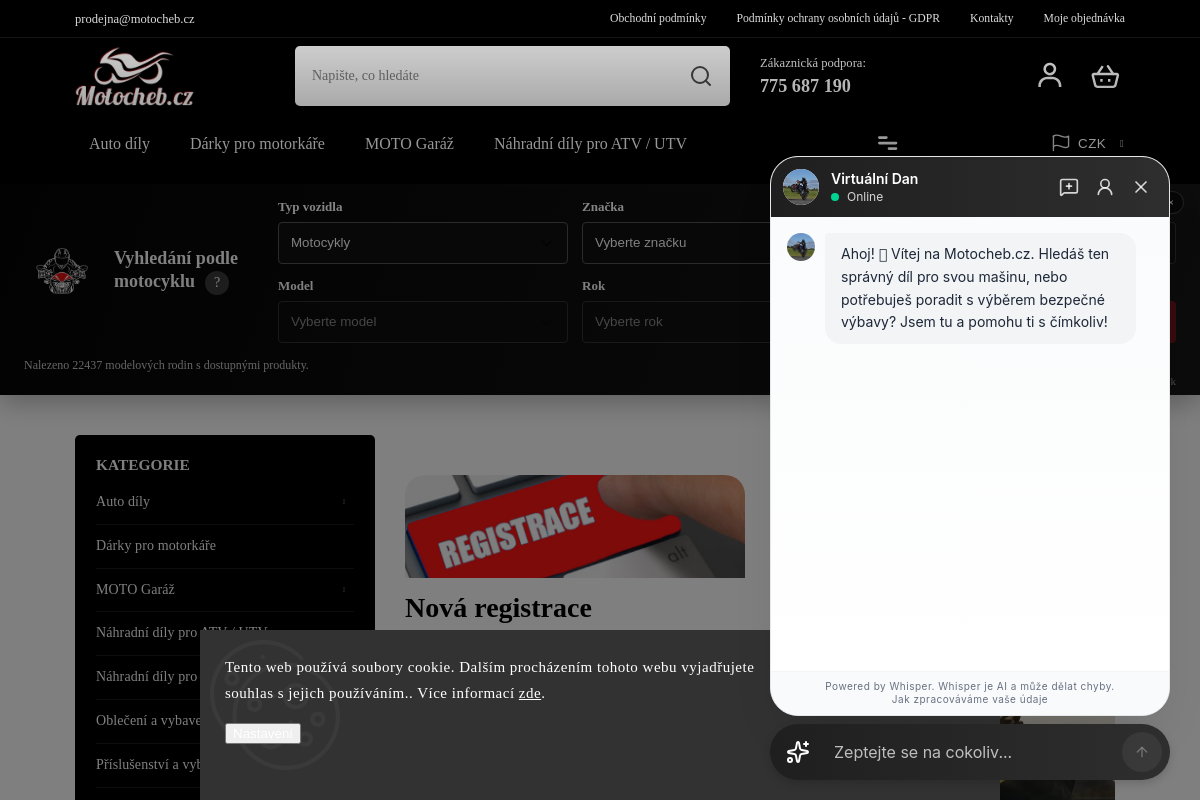
Task: Open the Vyberte model dropdown
Action: (423, 322)
